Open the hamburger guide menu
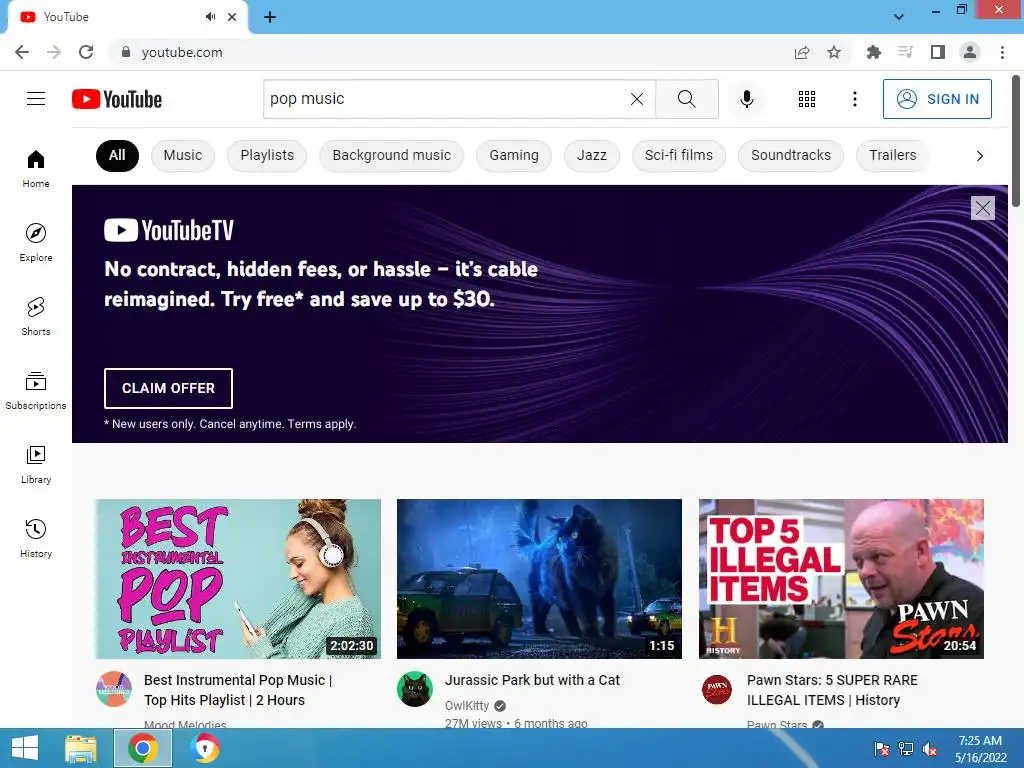 [x=36, y=99]
